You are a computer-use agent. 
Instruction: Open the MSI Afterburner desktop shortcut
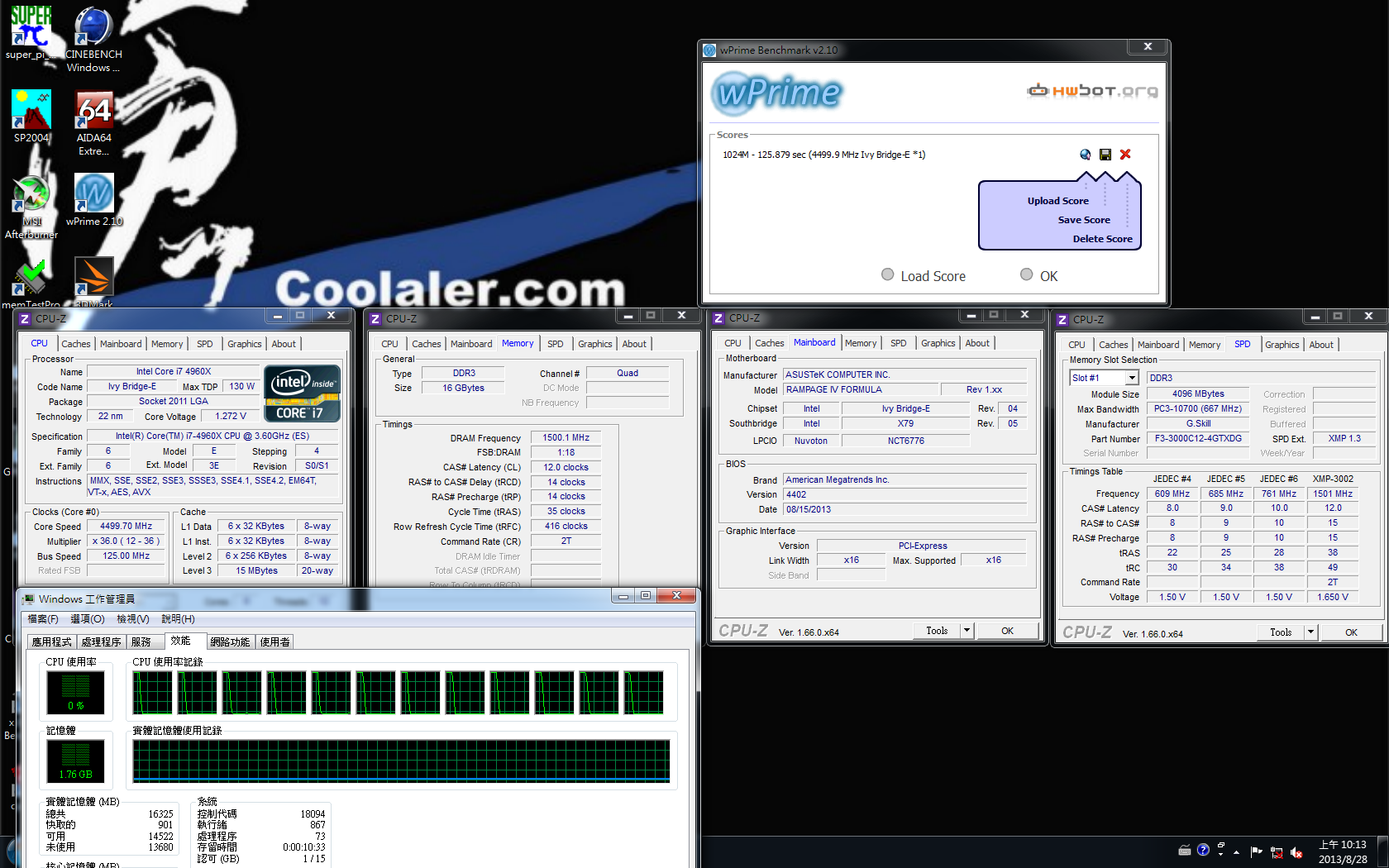click(x=31, y=207)
